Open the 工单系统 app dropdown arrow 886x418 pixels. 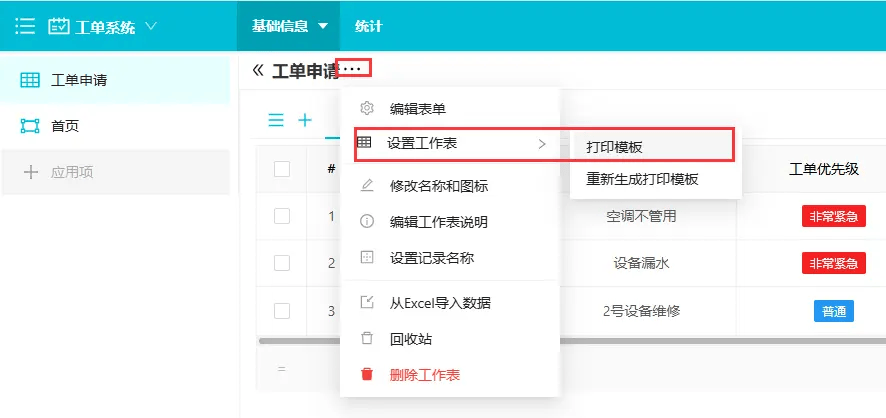[151, 26]
